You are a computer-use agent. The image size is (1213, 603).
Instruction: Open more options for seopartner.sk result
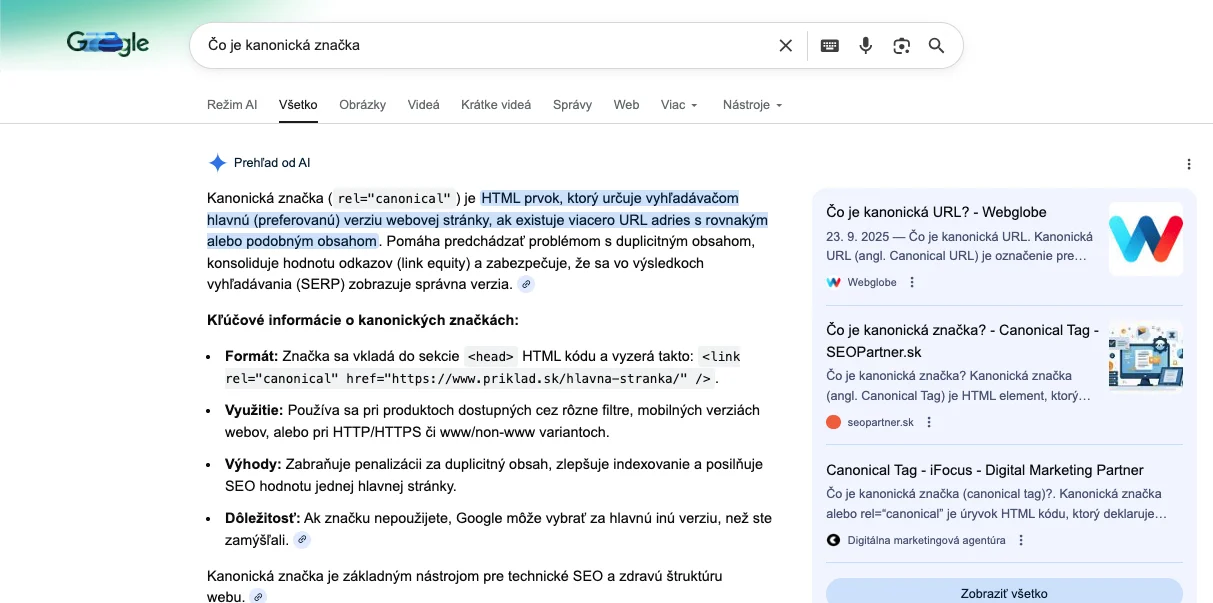pos(929,422)
